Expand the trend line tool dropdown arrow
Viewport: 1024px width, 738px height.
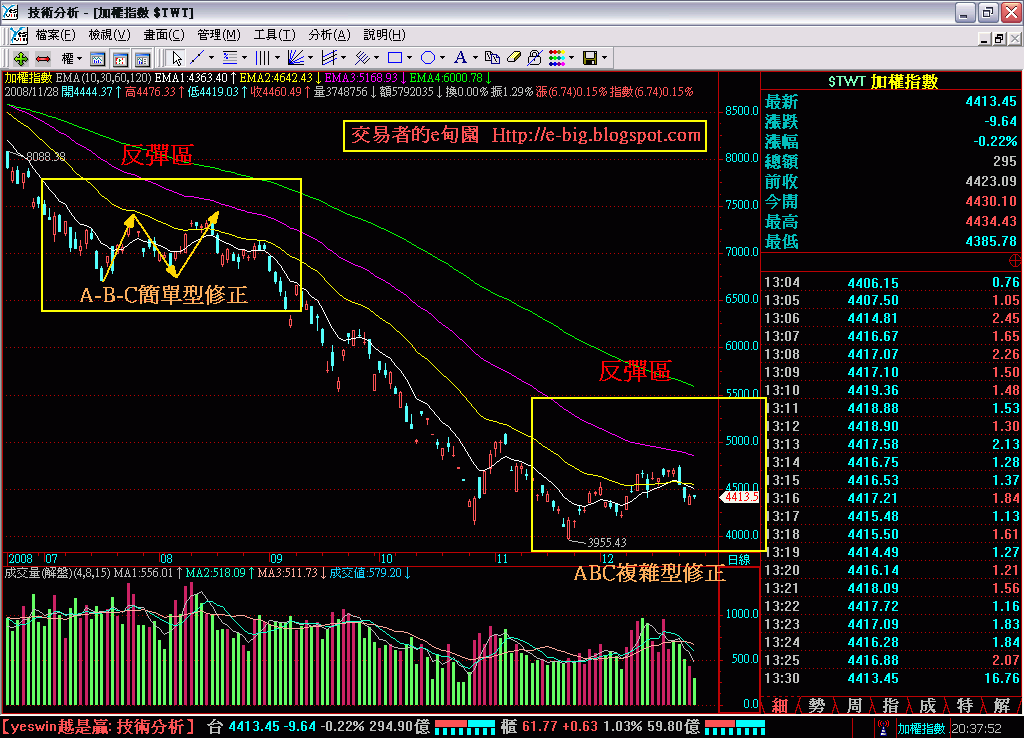[x=211, y=58]
